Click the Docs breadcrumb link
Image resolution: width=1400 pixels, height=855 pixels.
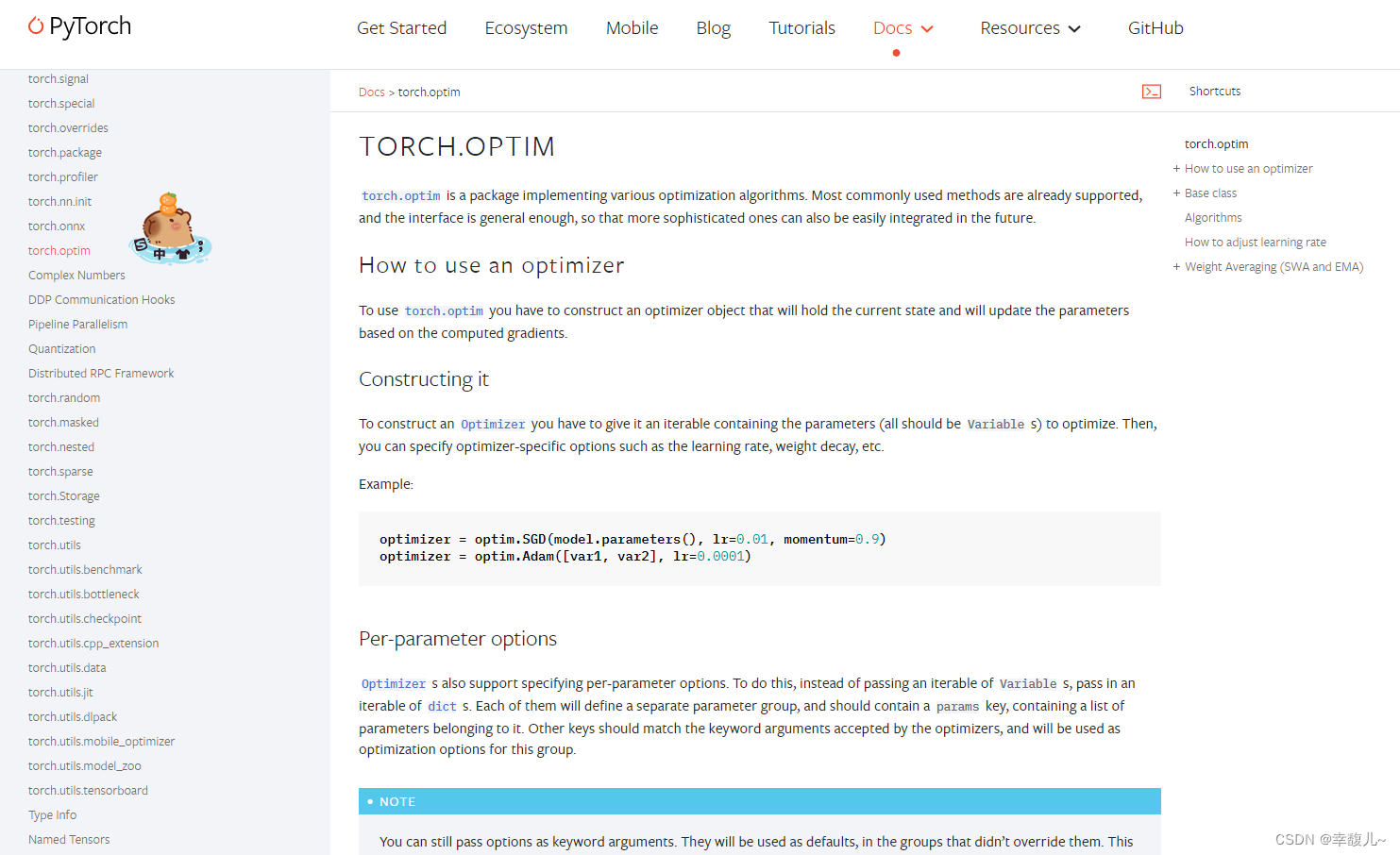[x=371, y=92]
